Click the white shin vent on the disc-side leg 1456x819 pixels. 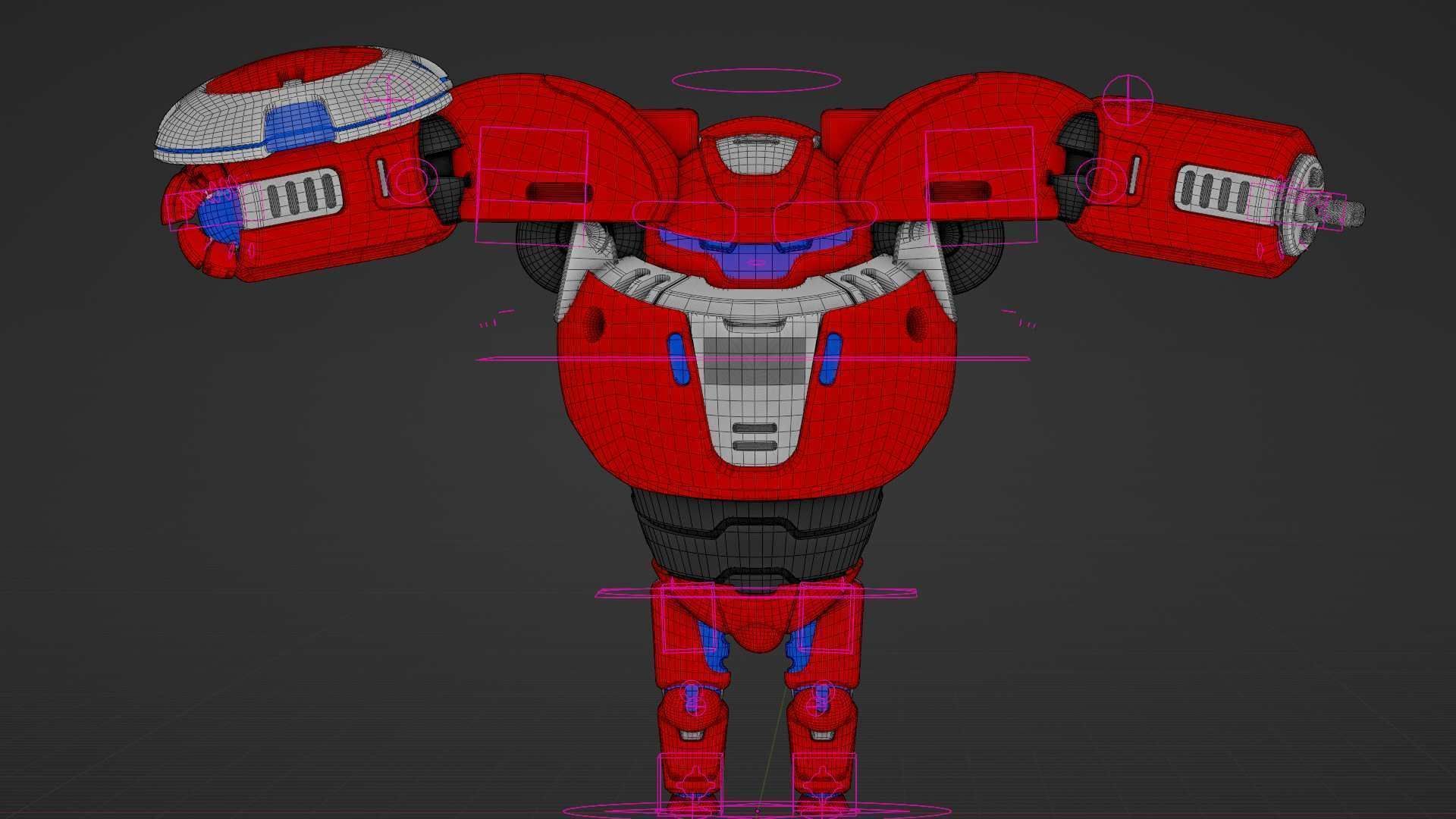point(691,735)
